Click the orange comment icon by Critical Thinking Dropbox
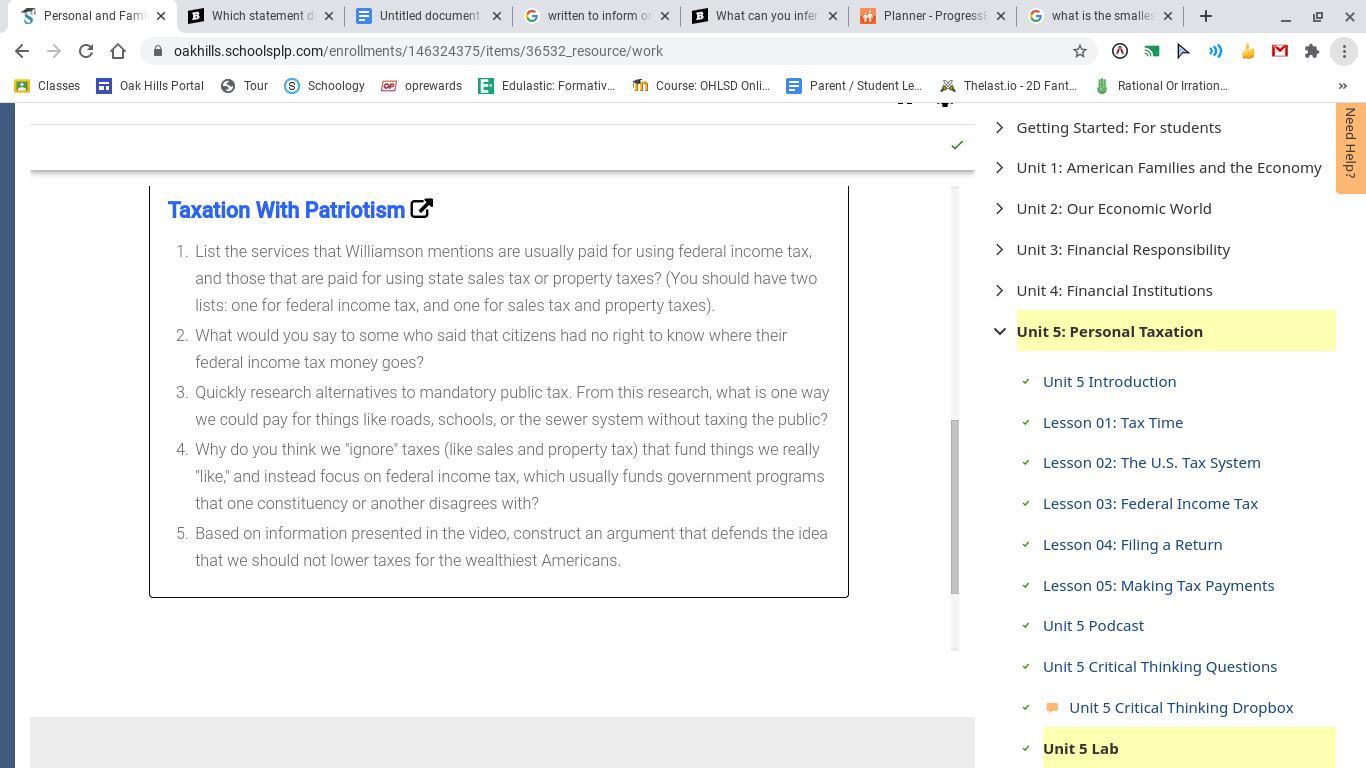Viewport: 1366px width, 768px height. (x=1052, y=708)
